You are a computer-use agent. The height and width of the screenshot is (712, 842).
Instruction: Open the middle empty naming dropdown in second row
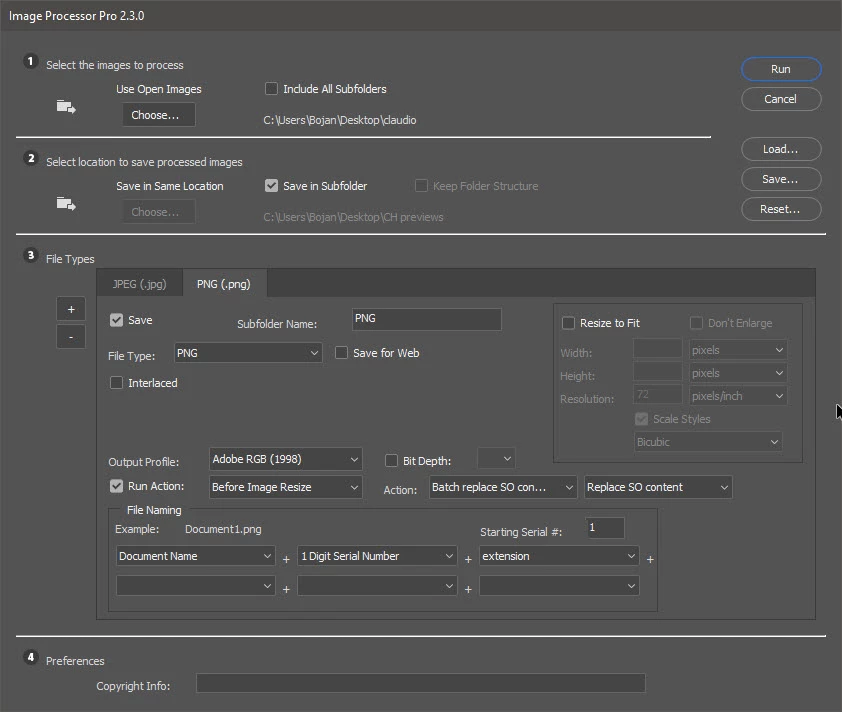(x=377, y=586)
